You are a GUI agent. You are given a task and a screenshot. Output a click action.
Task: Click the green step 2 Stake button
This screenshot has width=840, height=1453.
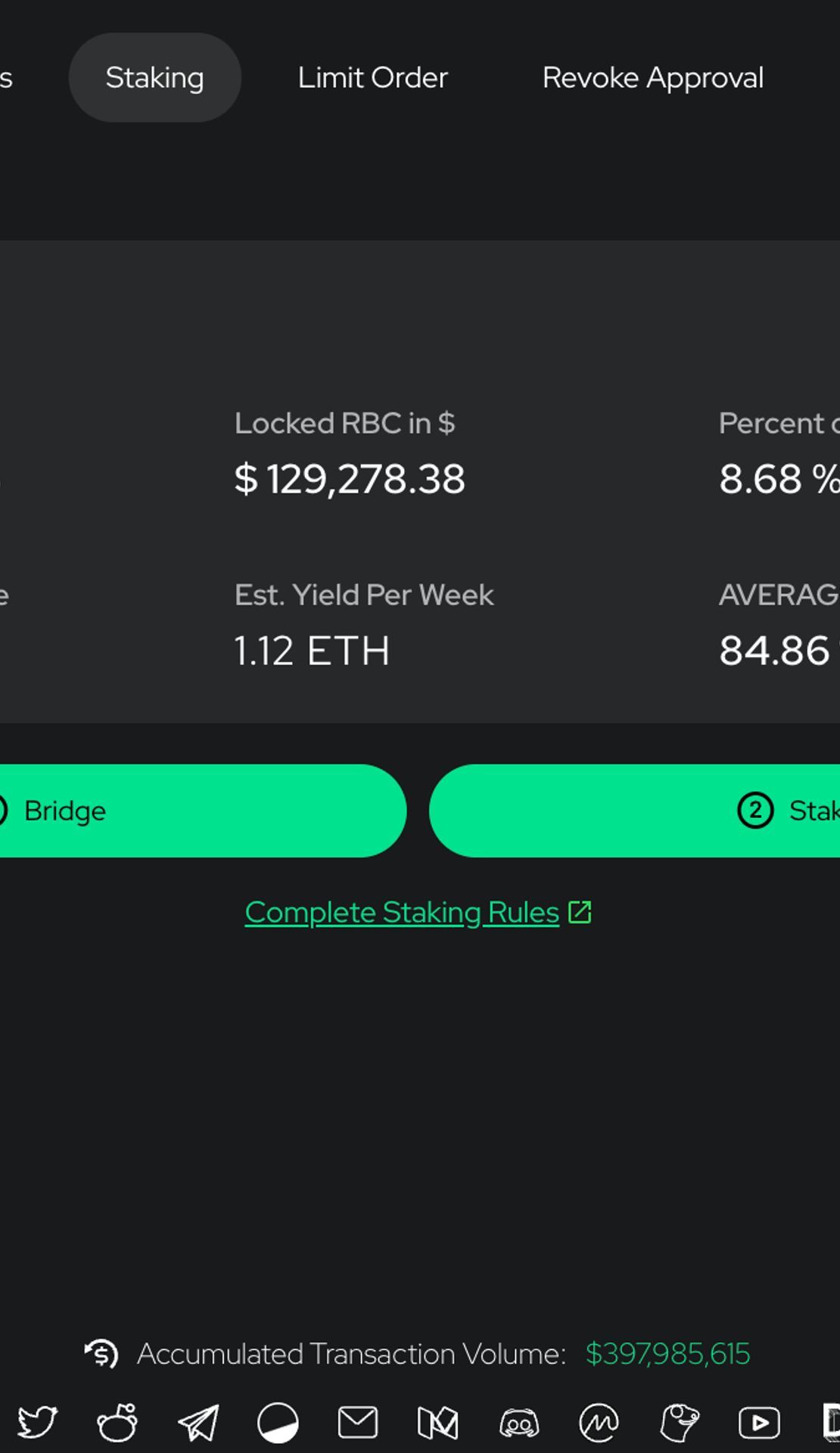[634, 811]
